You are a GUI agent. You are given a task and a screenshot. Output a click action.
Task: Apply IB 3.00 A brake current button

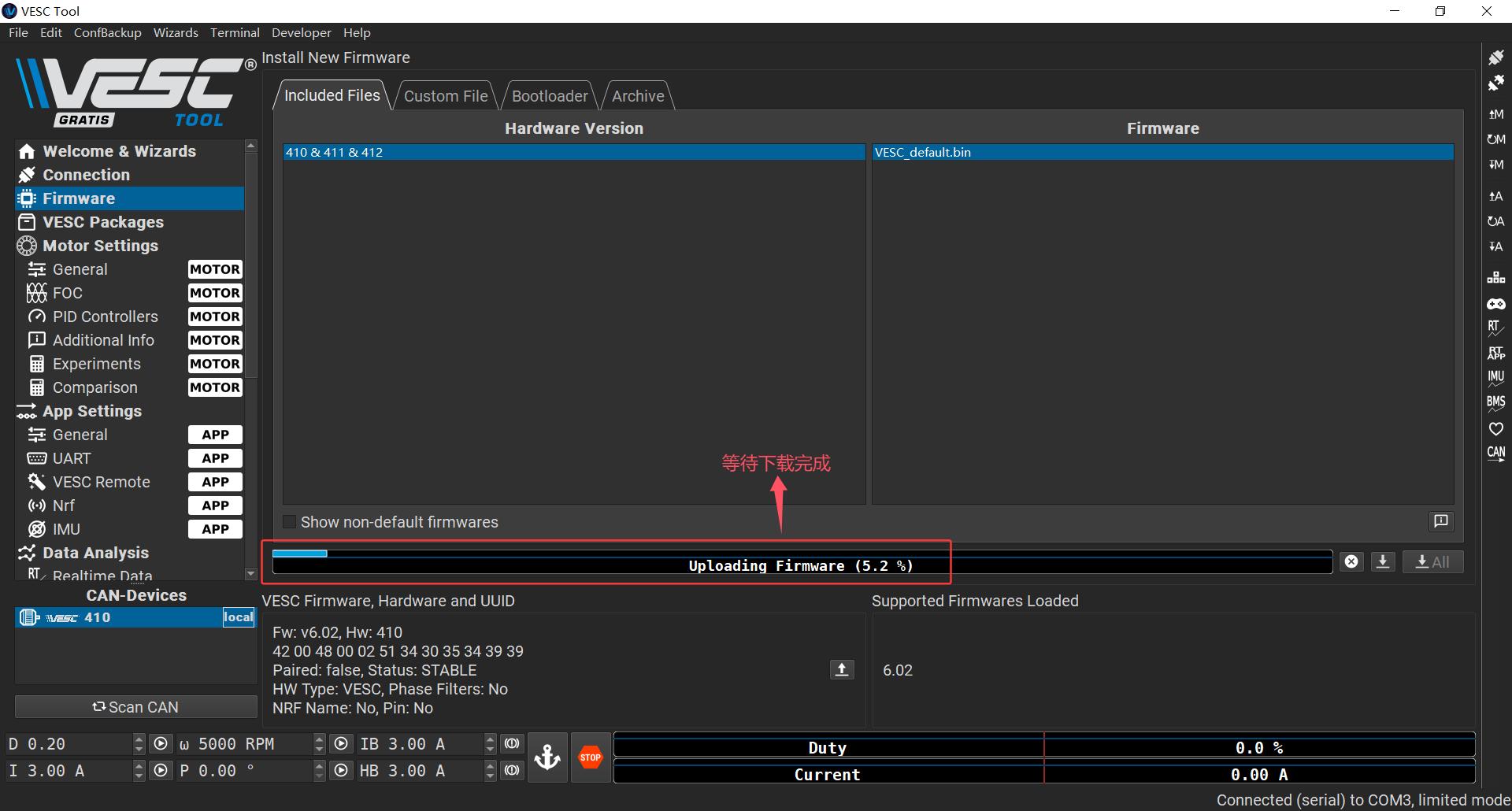point(512,744)
